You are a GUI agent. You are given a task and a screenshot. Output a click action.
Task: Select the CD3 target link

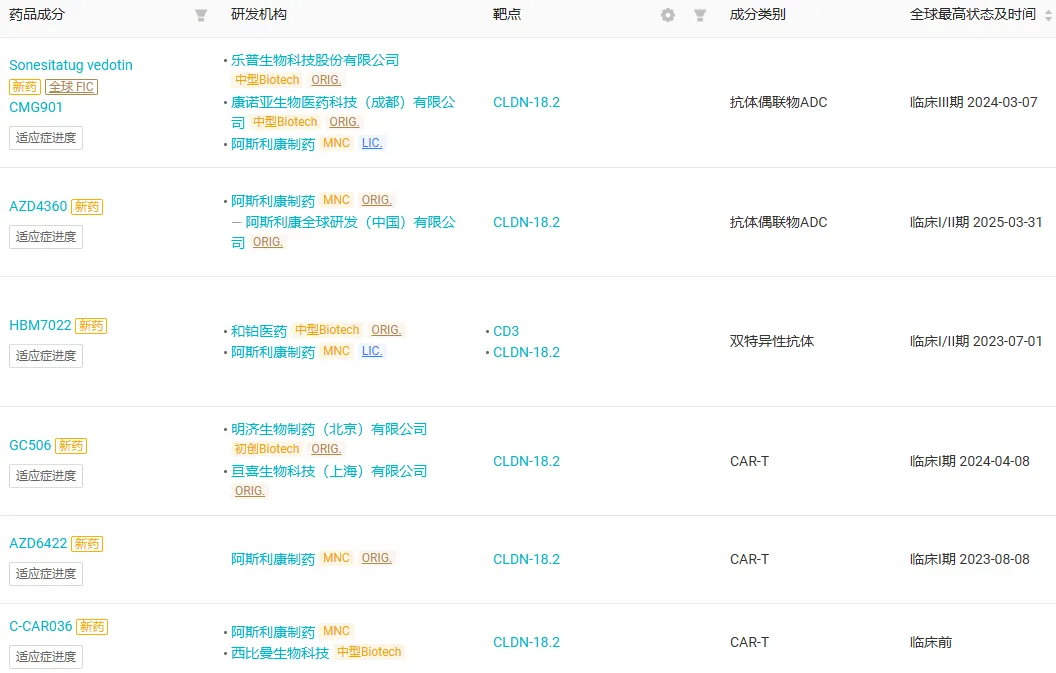tap(506, 331)
